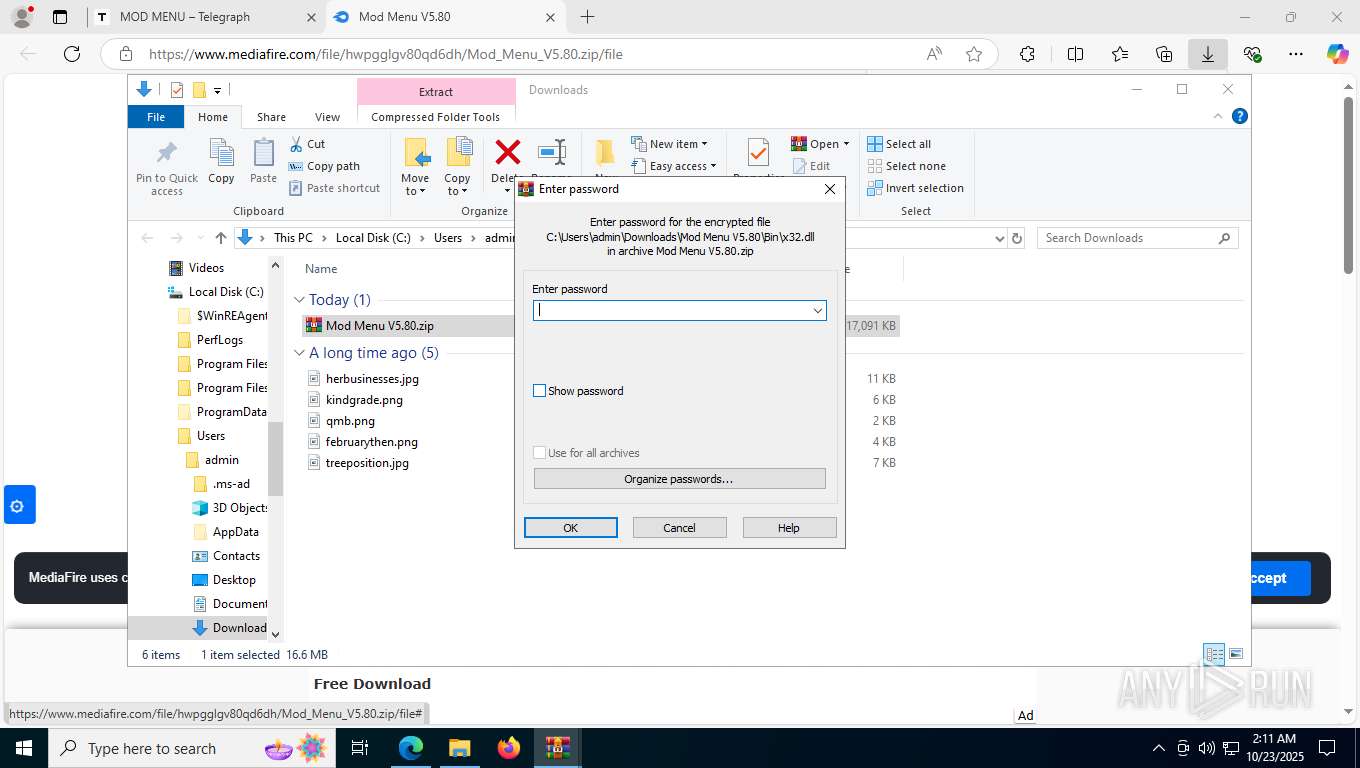Image resolution: width=1360 pixels, height=768 pixels.
Task: Click Invert selection in the ribbon
Action: point(915,188)
